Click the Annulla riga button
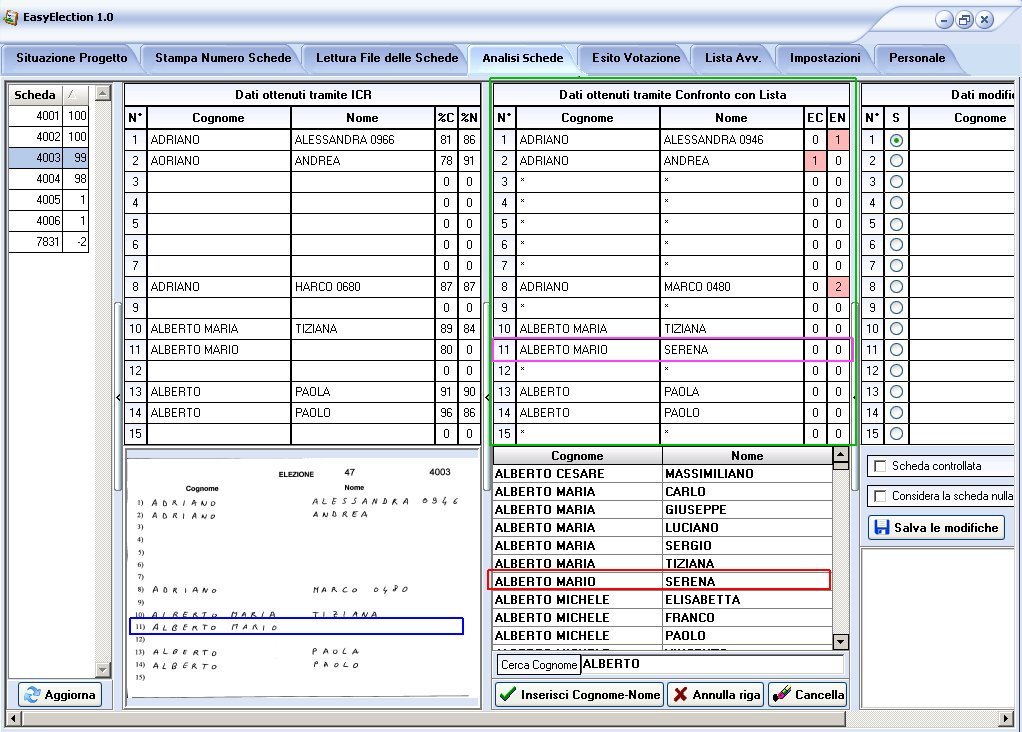 click(716, 695)
